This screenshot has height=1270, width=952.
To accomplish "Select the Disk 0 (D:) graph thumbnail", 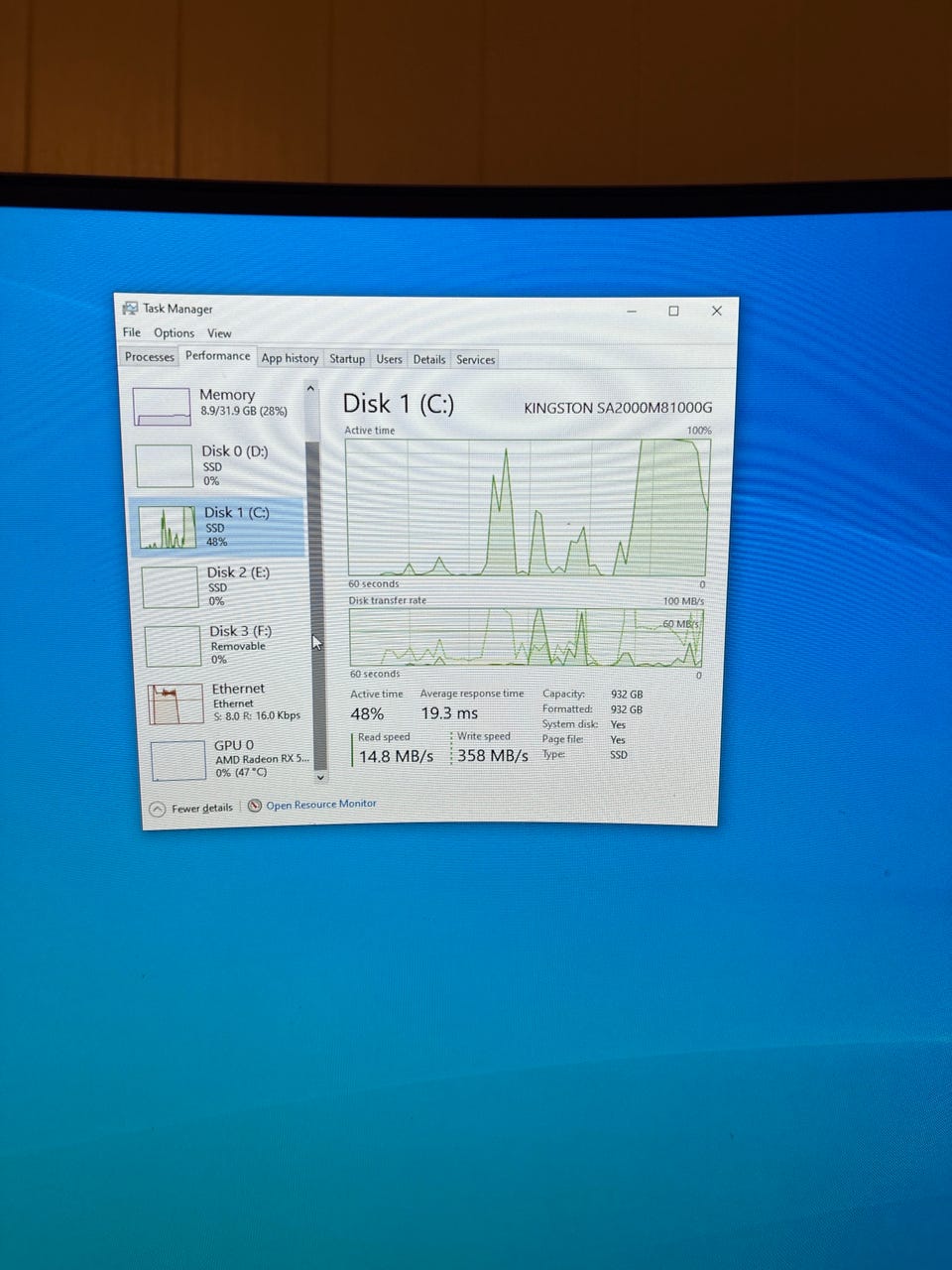I will [x=165, y=465].
